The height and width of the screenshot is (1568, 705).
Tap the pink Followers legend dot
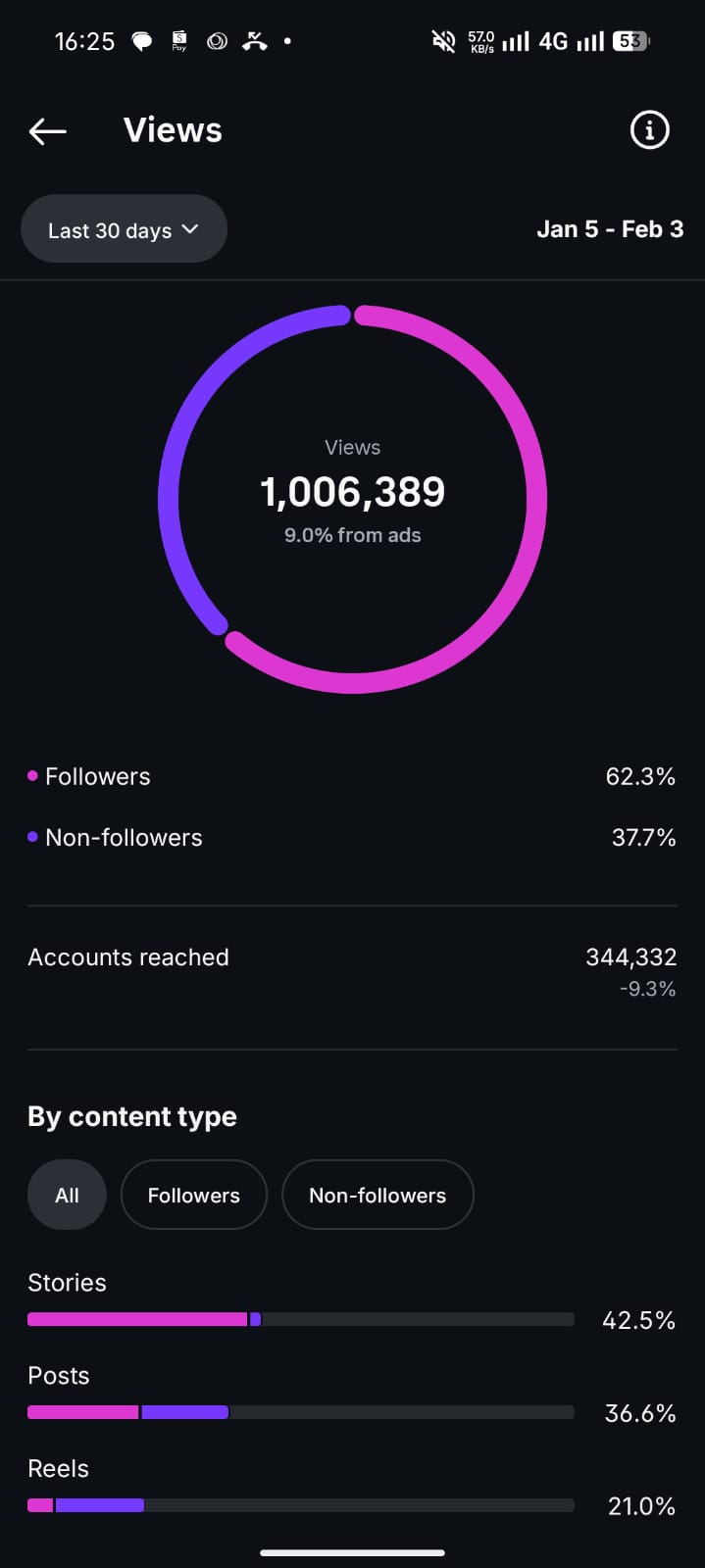point(32,776)
